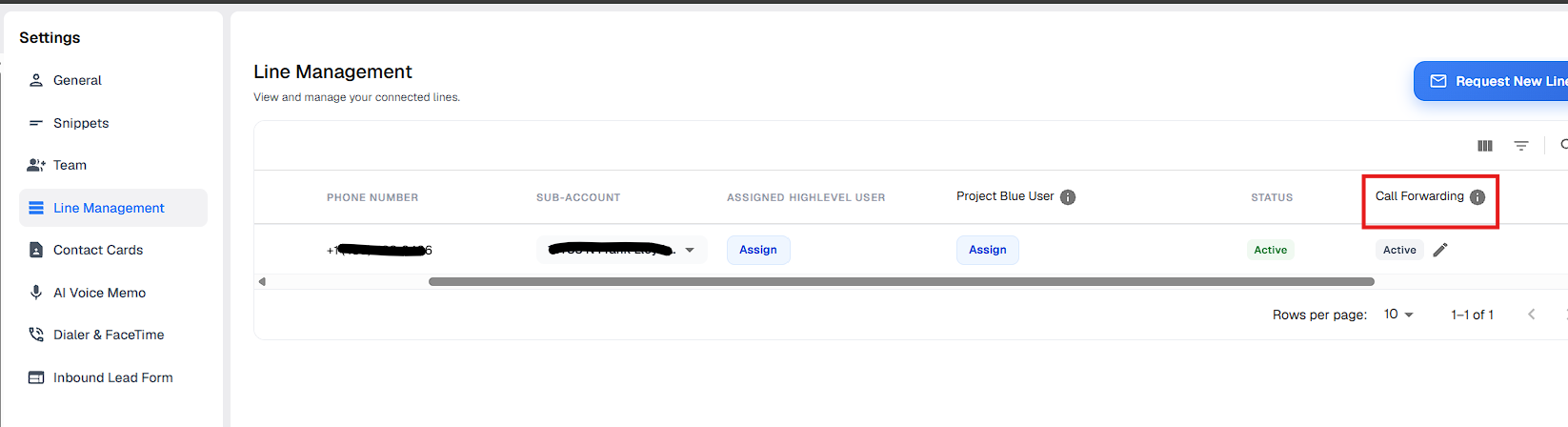This screenshot has height=427, width=1568.
Task: Click the Line Management page heading
Action: click(332, 71)
